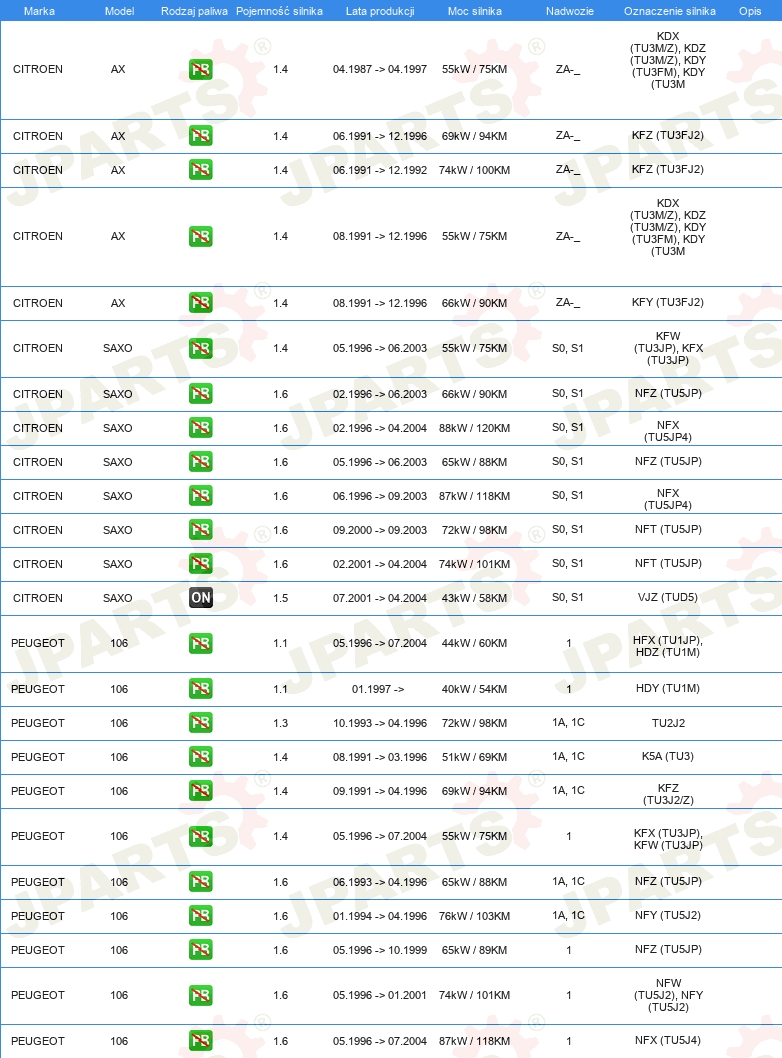Click petrol icon in AX 66kW / 90KM row
This screenshot has width=782, height=1058.
point(200,302)
